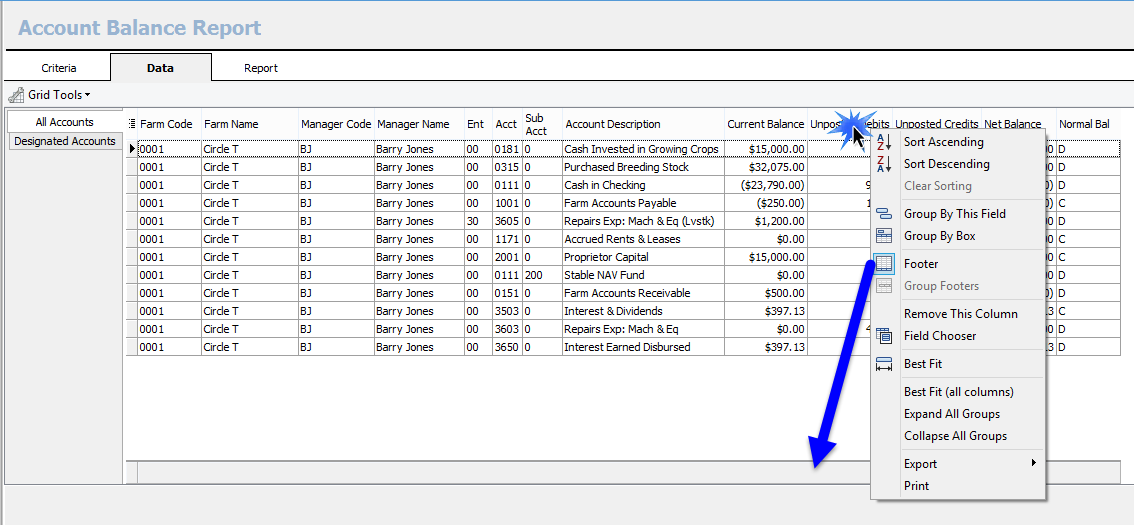Image resolution: width=1134 pixels, height=525 pixels.
Task: Click the column selector icon beside Farm Code
Action: pyautogui.click(x=132, y=124)
